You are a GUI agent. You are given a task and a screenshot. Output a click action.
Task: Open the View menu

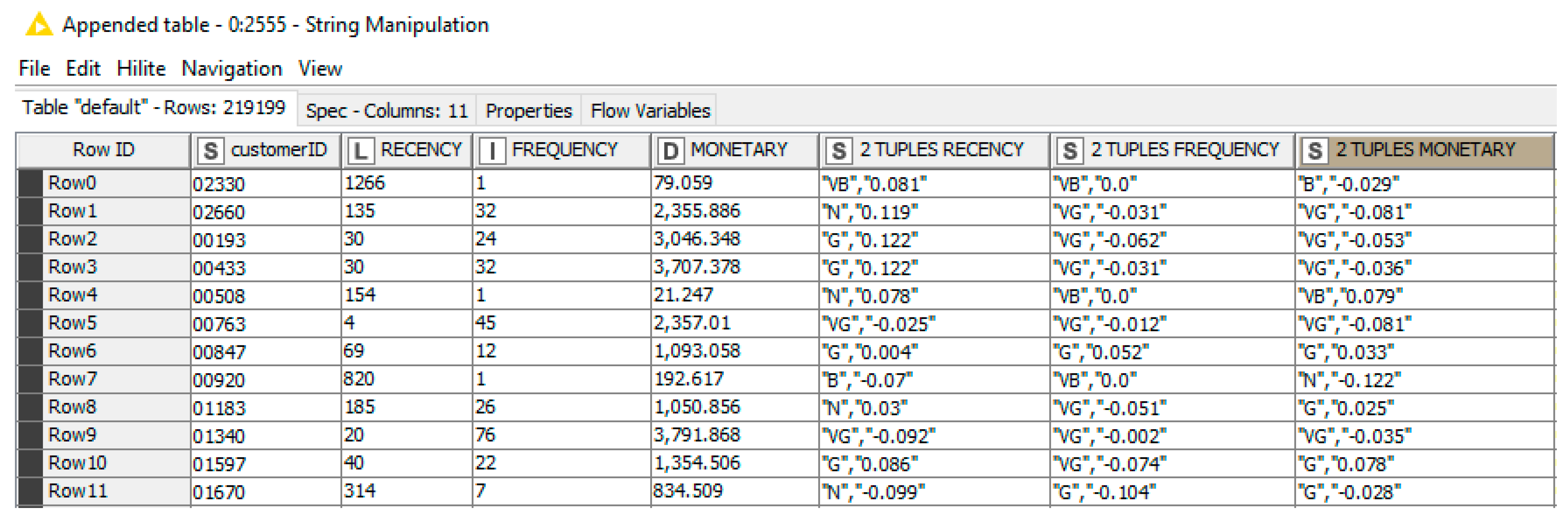click(x=320, y=69)
